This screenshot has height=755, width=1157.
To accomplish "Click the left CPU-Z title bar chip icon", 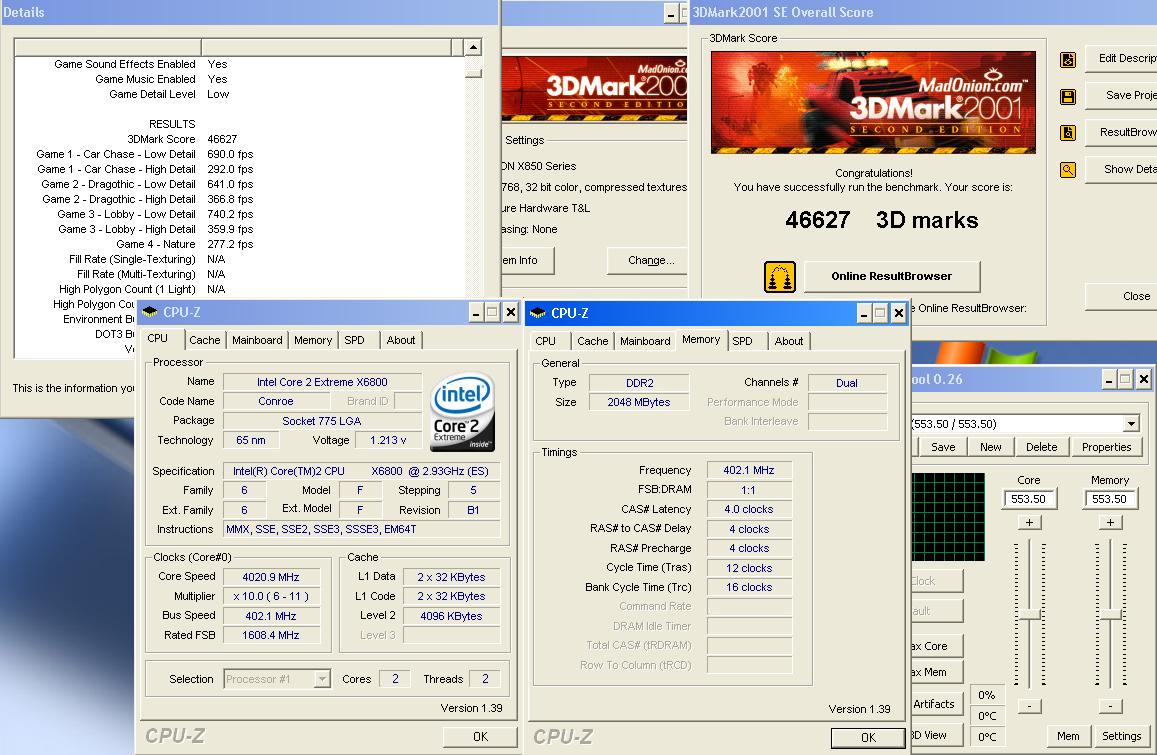I will [150, 312].
